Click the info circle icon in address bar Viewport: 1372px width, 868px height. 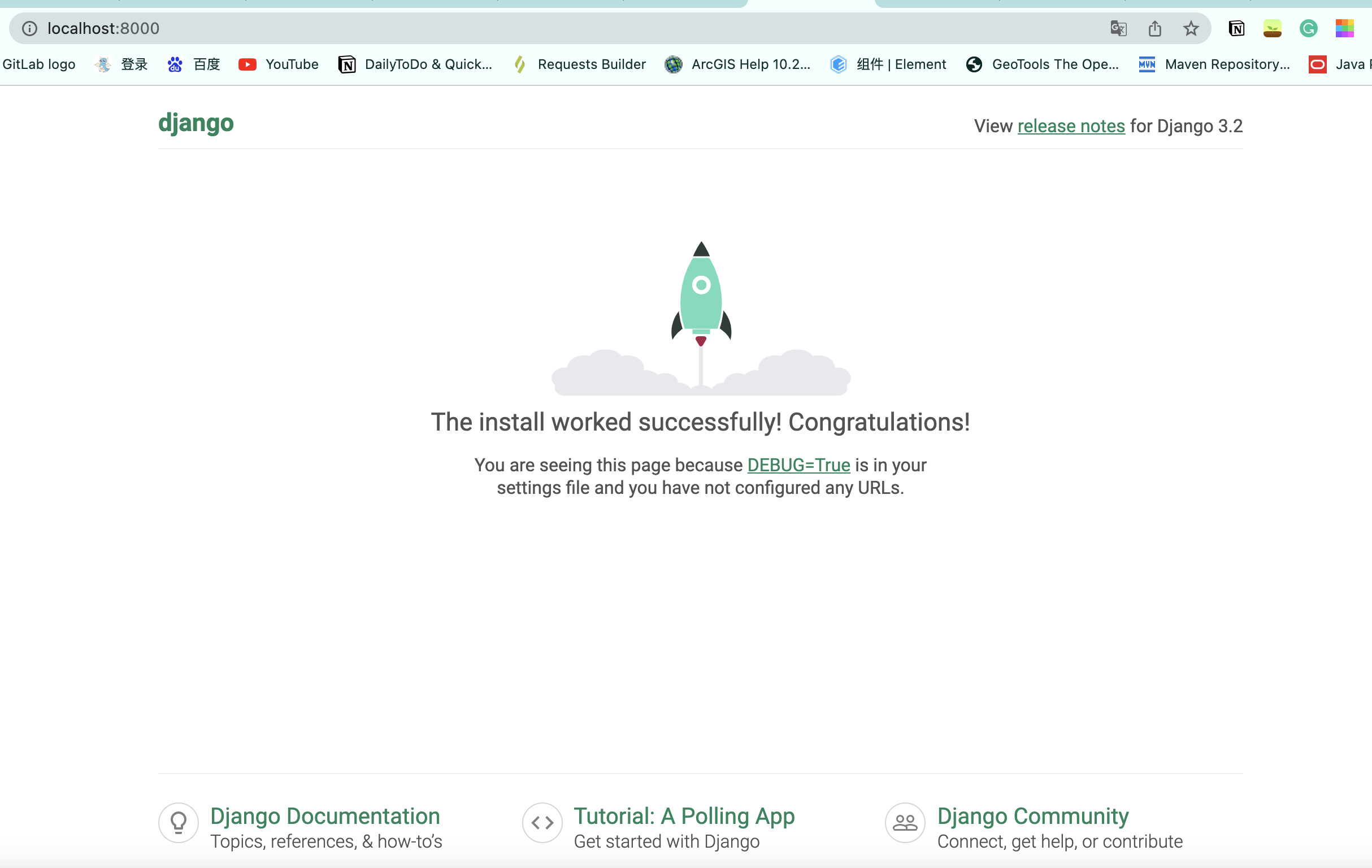click(30, 27)
